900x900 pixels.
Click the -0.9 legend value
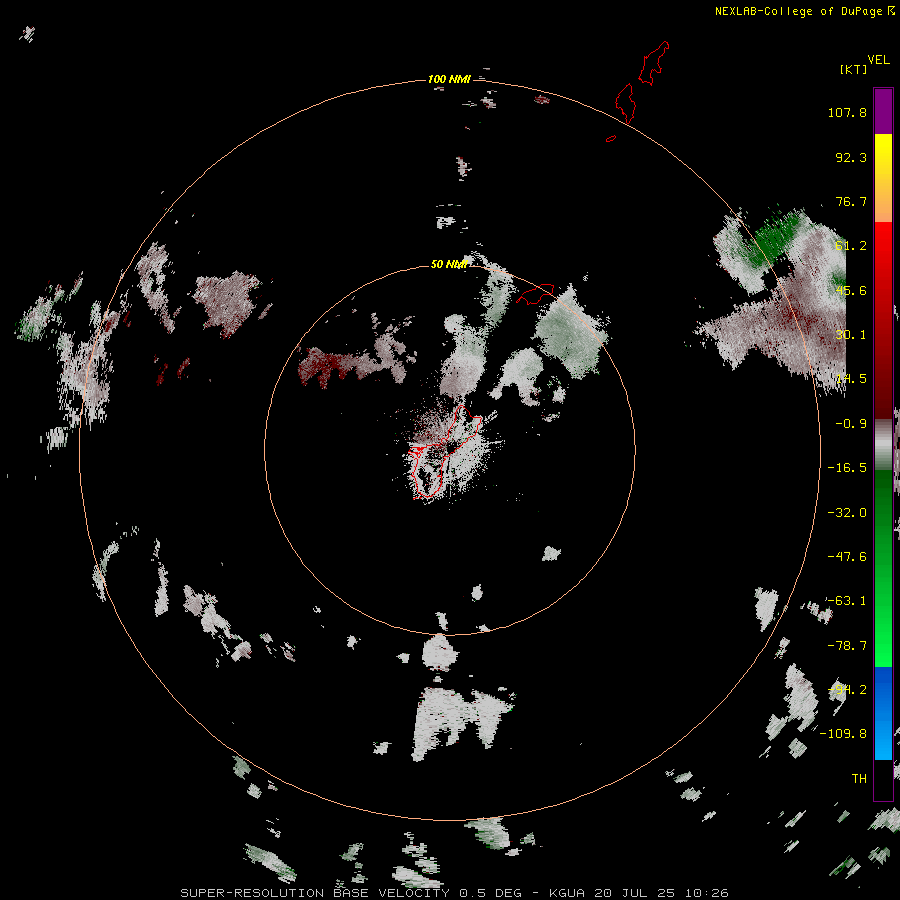(851, 424)
